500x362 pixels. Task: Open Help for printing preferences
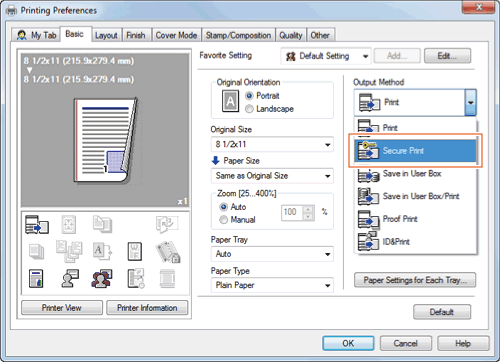(x=463, y=343)
